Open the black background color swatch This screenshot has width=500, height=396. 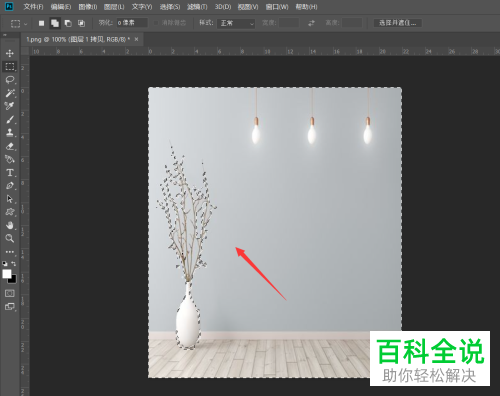coord(13,280)
